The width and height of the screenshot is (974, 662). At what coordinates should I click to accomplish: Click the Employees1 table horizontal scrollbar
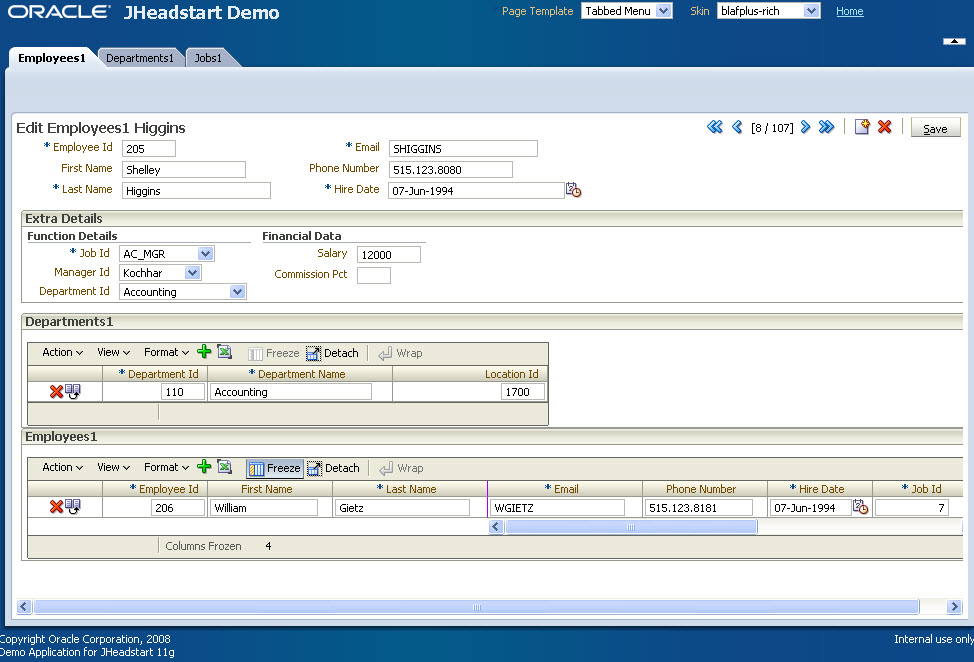[630, 527]
